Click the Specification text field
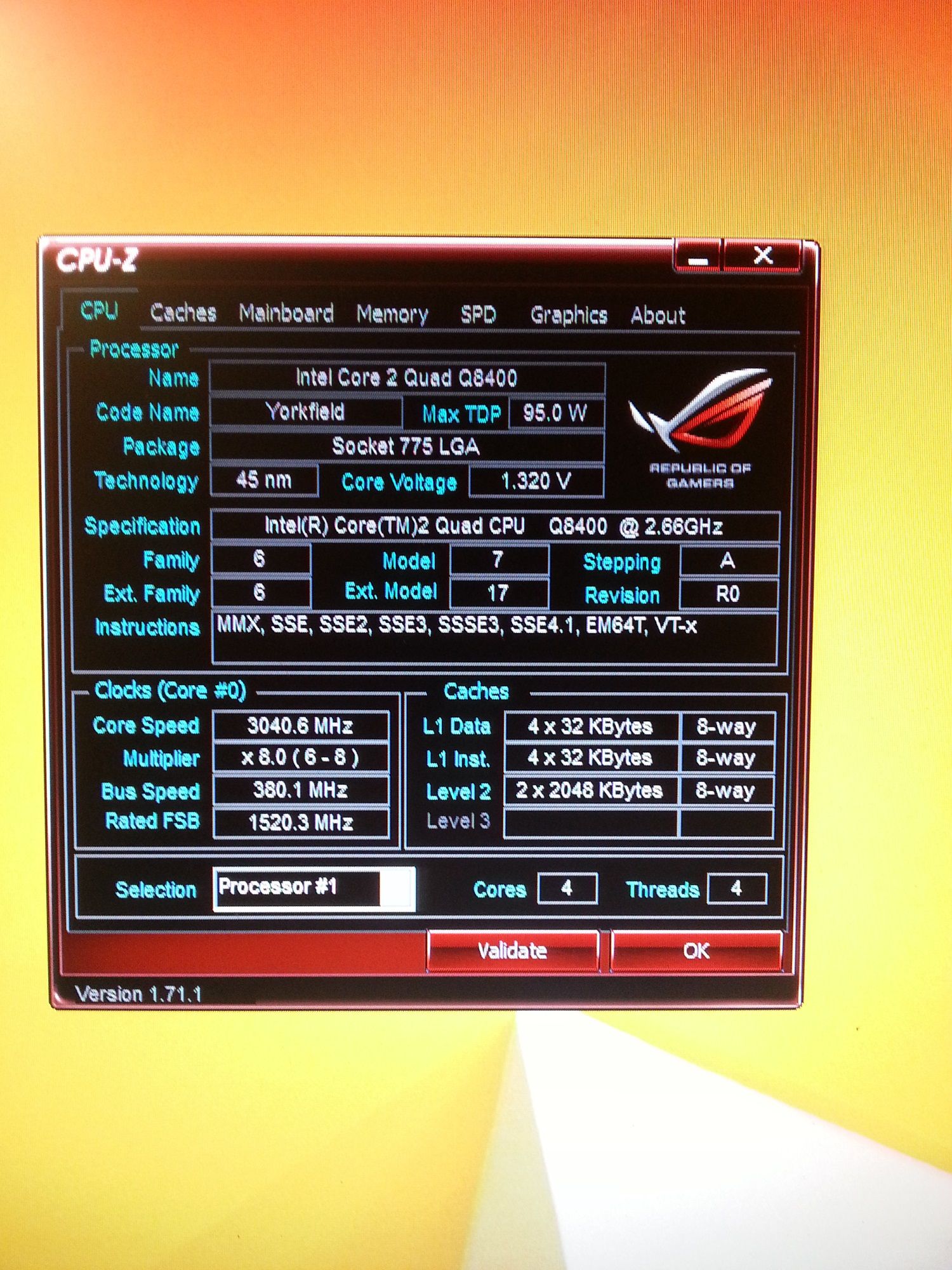952x1270 pixels. (494, 526)
